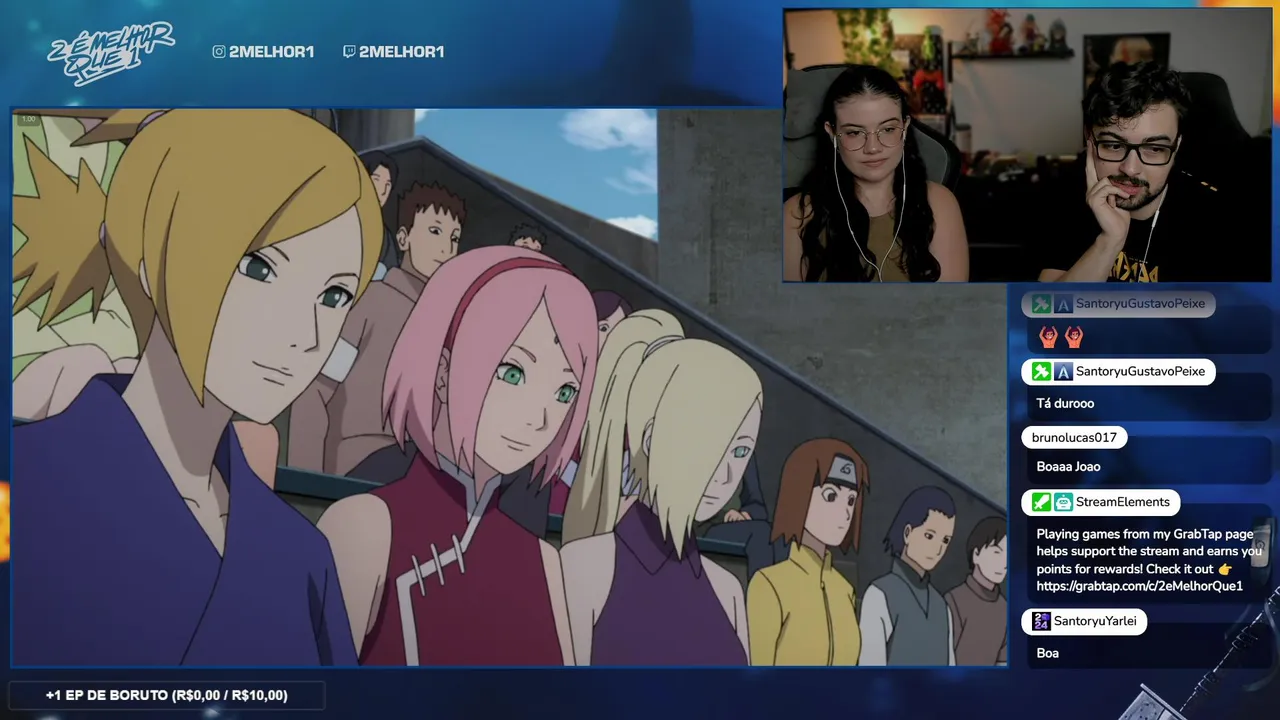Screen dimensions: 1280x720
Task: Click the green badge on the emote message sender
Action: [1041, 303]
